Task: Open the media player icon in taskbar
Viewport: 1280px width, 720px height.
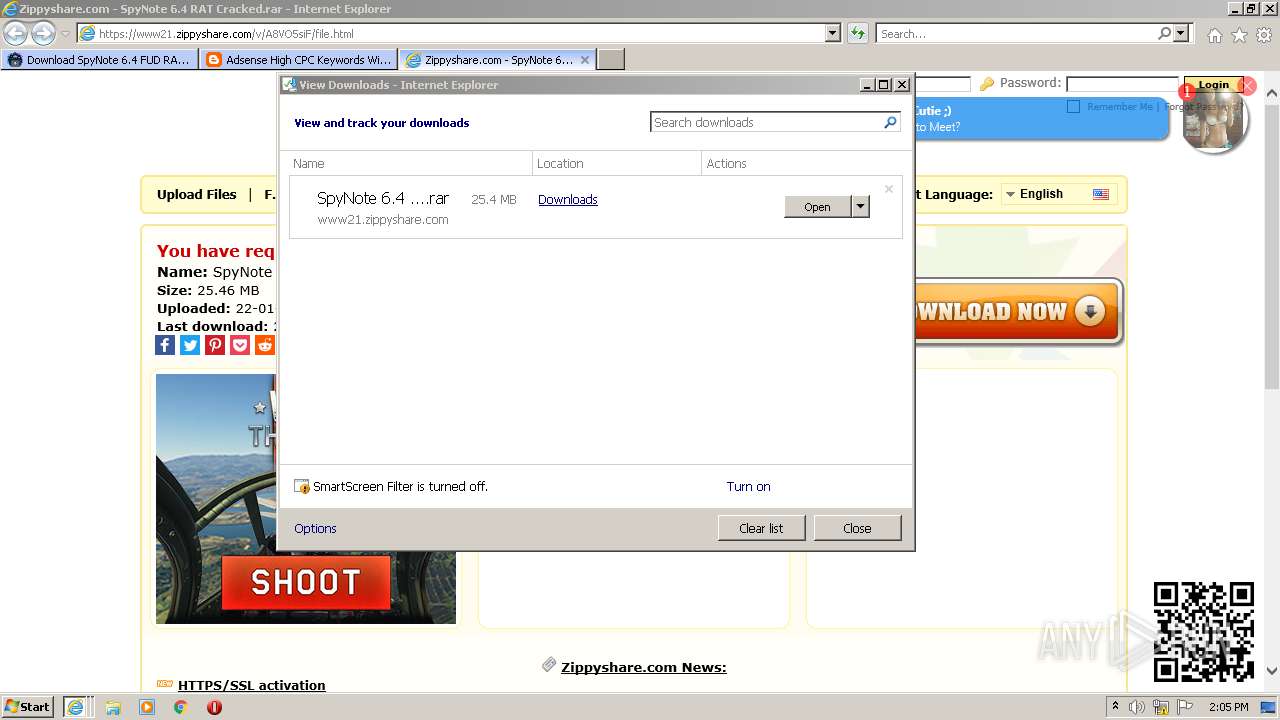Action: [x=147, y=707]
